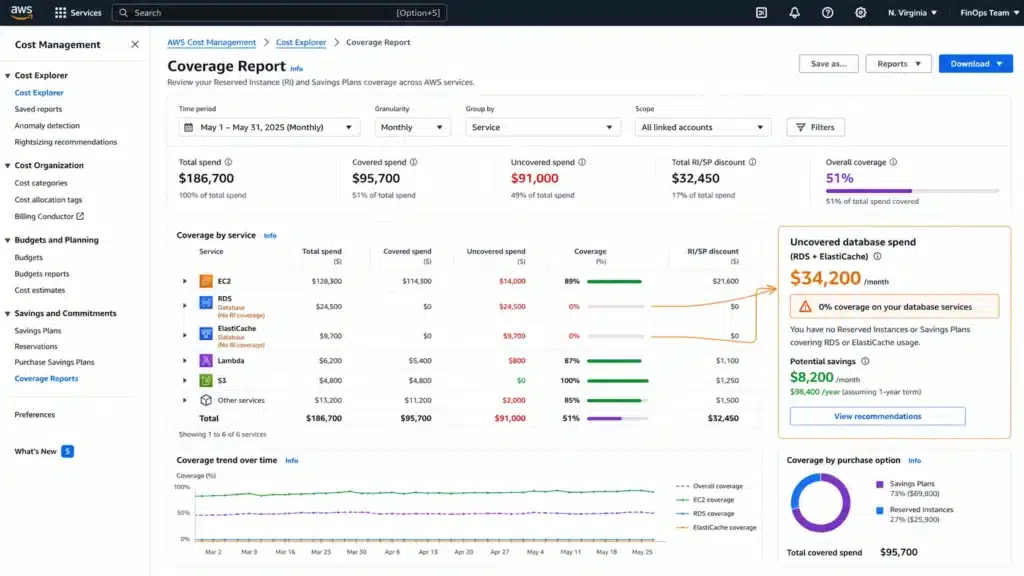Click info icon beside Total RI/SP discount
Screen dimensions: 1024x576
point(752,162)
